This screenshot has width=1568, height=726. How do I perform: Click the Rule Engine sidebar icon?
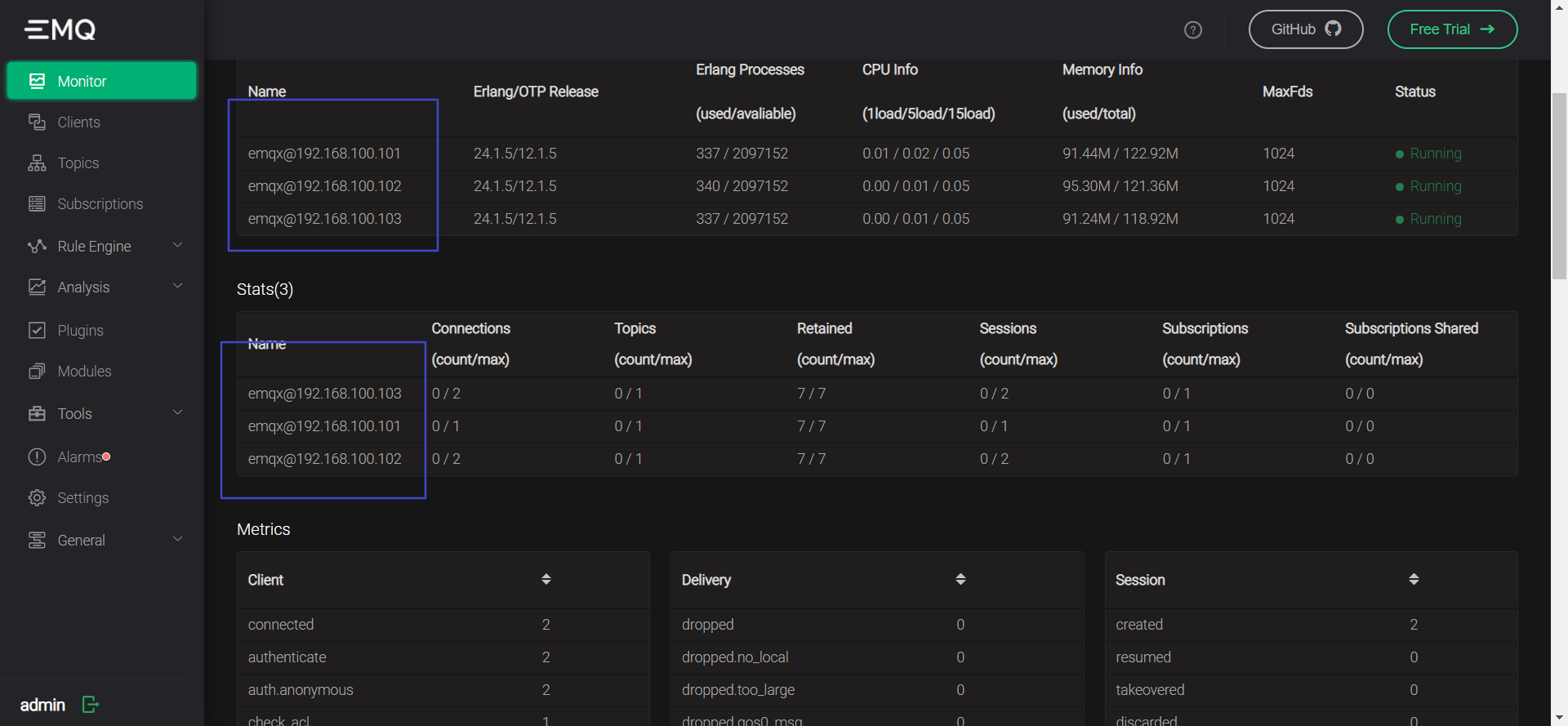[x=37, y=246]
